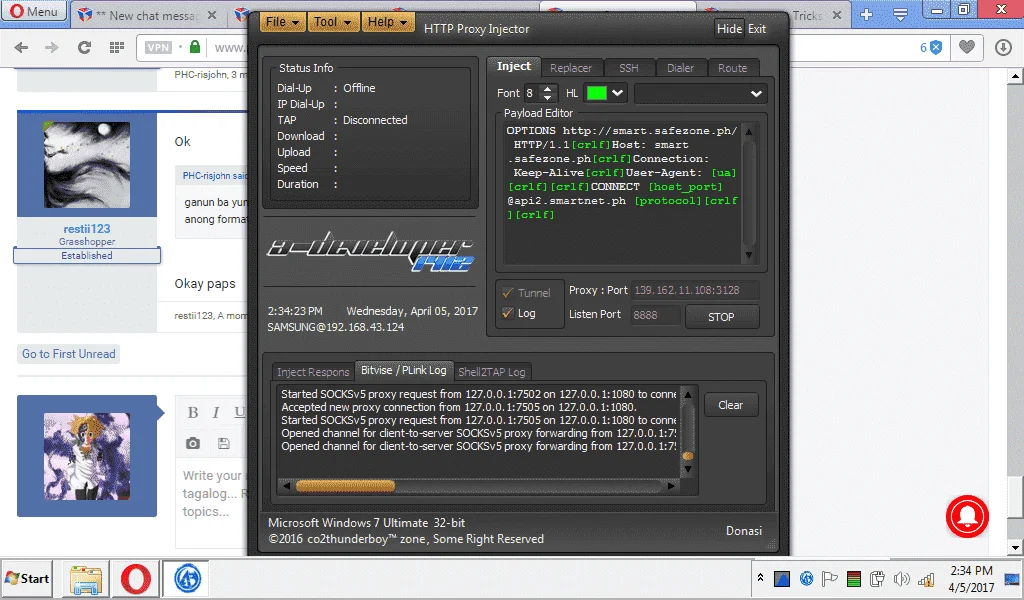Open the Help menu dropdown

387,22
